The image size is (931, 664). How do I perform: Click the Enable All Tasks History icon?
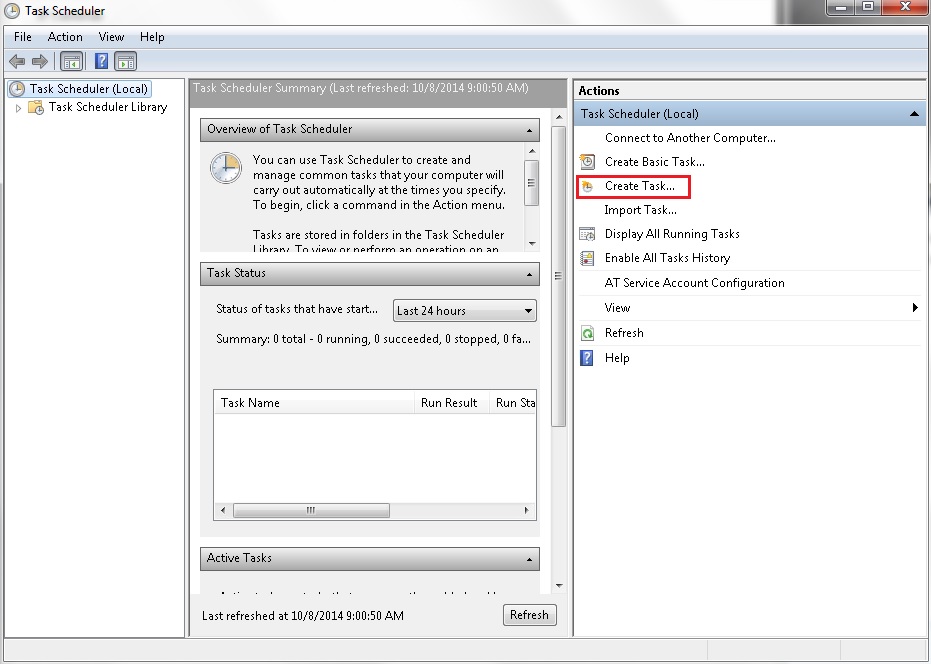tap(587, 258)
